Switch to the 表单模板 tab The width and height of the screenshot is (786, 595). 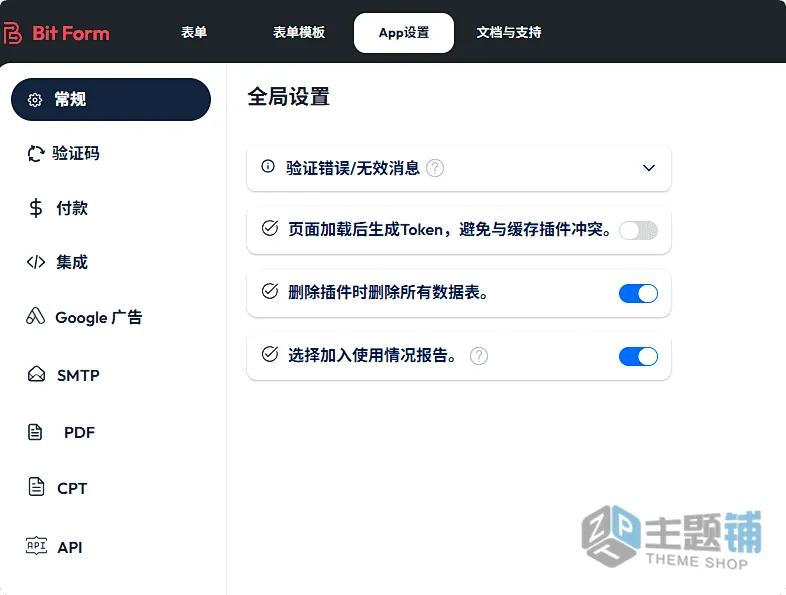tap(299, 33)
